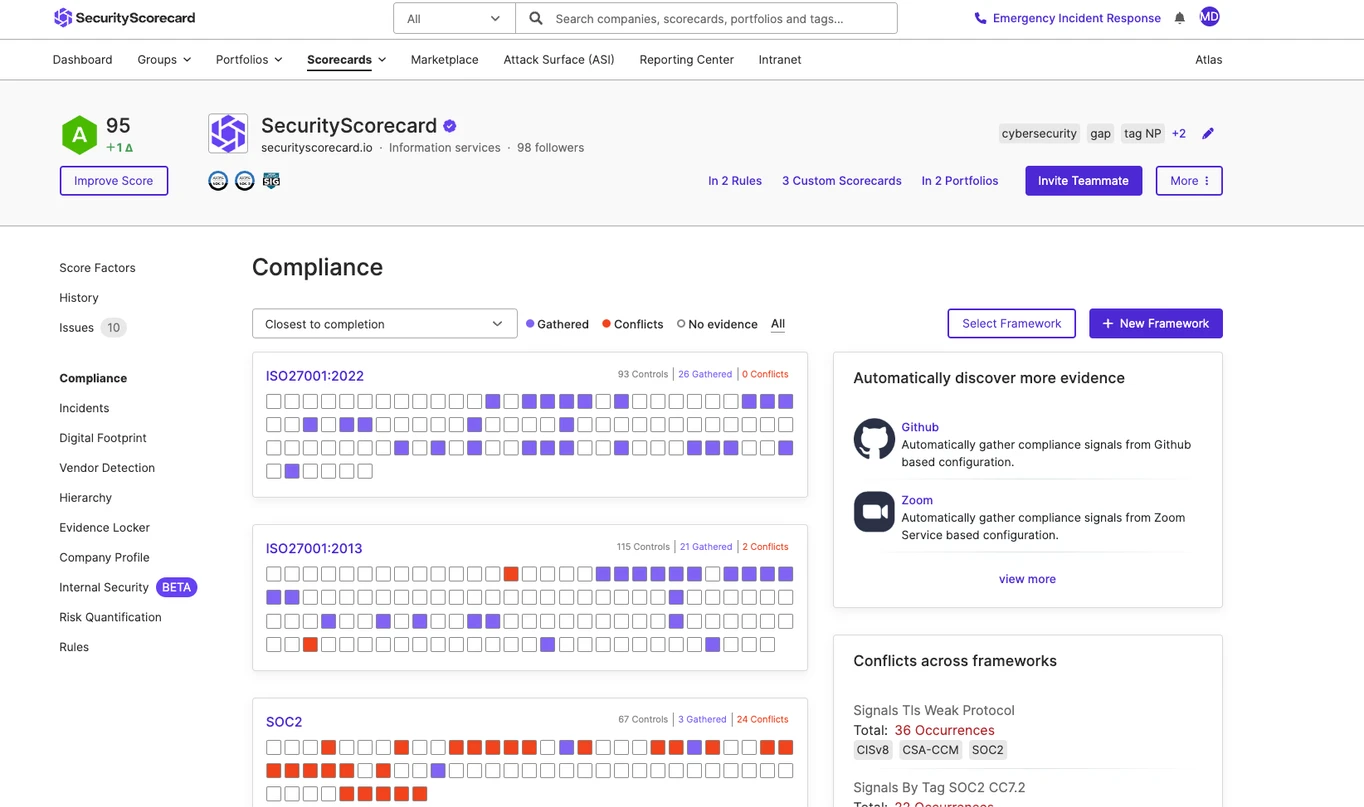Click the Zoom camera logo icon
This screenshot has width=1364, height=807.
point(874,512)
